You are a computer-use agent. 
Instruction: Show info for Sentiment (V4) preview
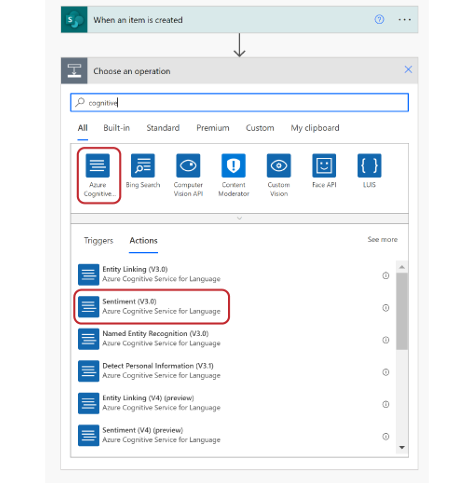click(x=386, y=437)
